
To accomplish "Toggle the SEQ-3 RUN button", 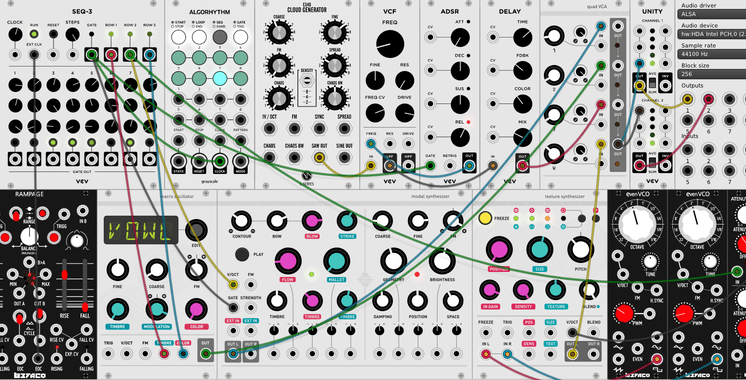I will 34,34.
